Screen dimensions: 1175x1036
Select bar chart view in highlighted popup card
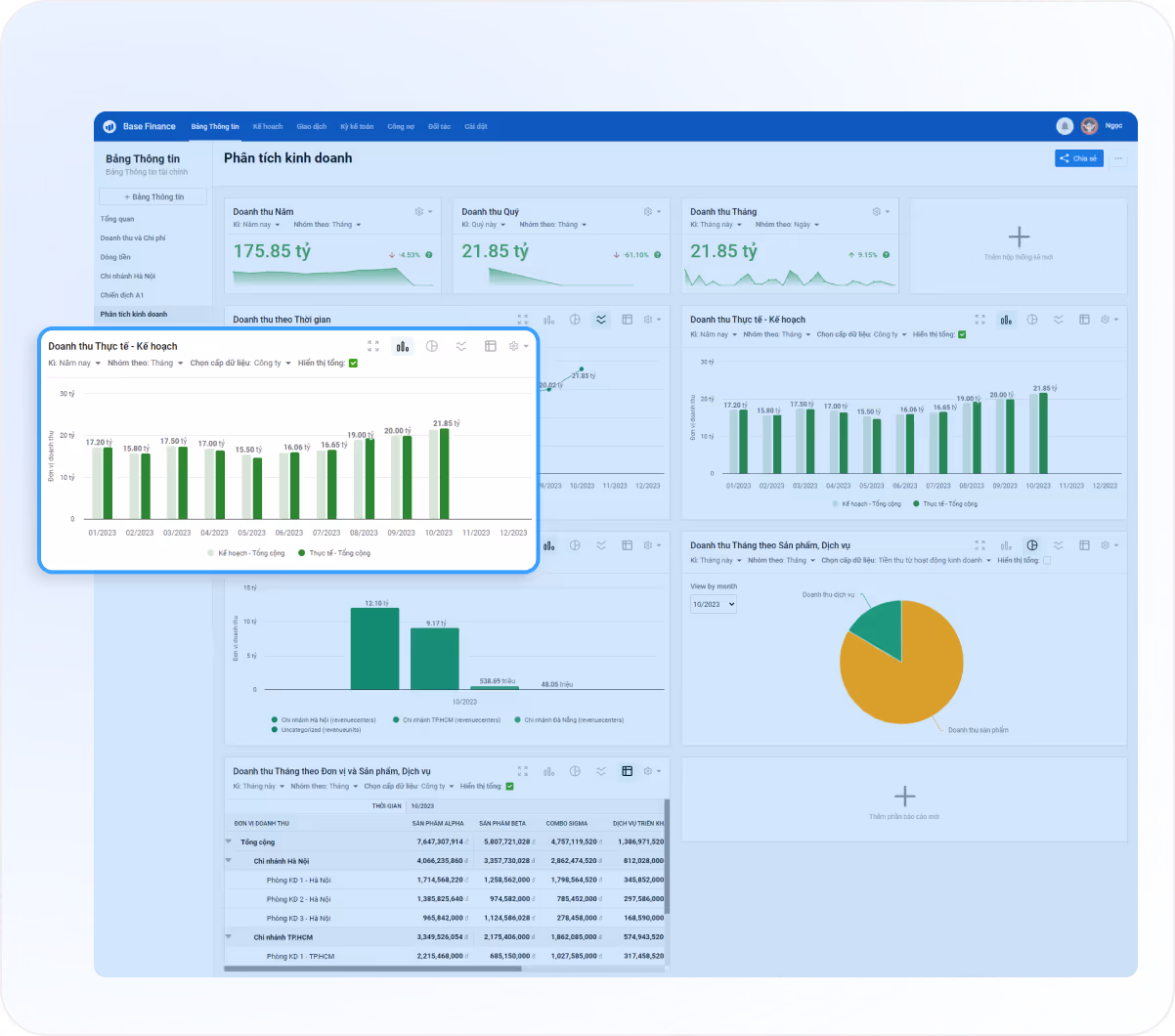click(x=403, y=346)
